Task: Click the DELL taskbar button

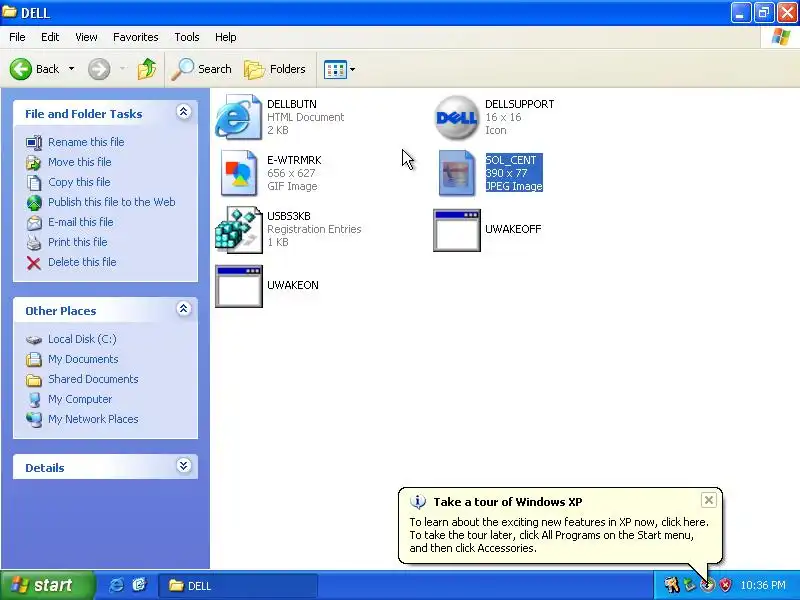Action: (238, 586)
